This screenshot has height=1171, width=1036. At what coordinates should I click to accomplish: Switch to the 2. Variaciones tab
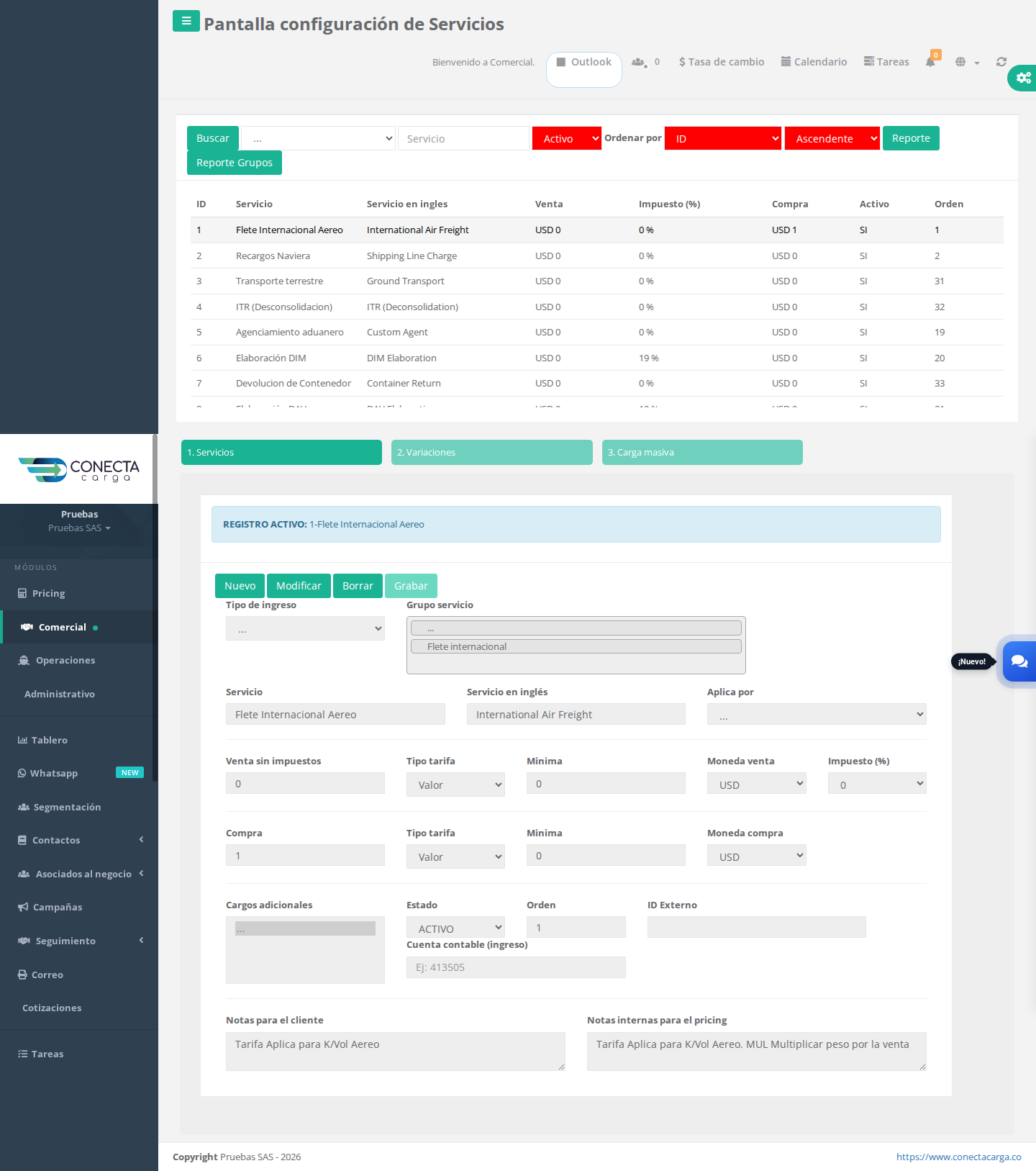(x=492, y=452)
